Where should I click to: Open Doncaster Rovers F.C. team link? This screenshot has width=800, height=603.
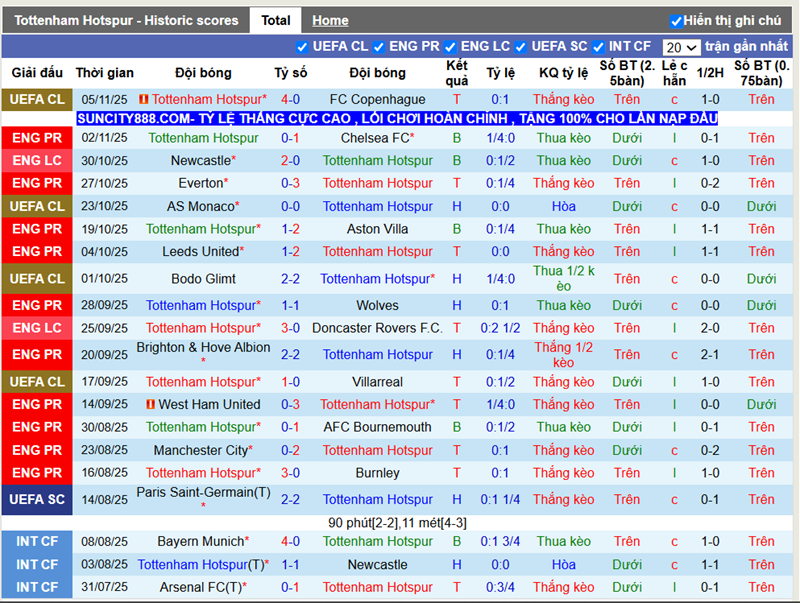[x=378, y=328]
